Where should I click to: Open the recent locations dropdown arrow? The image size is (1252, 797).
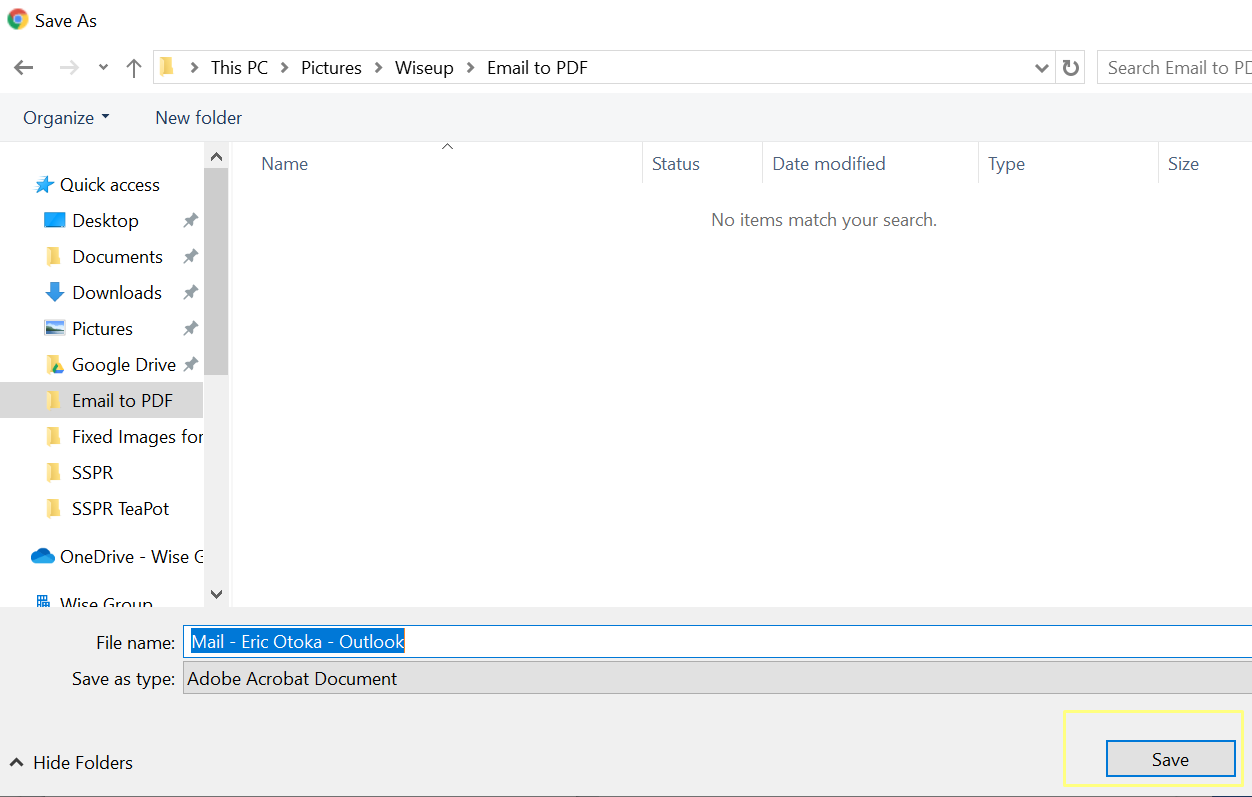pyautogui.click(x=103, y=68)
